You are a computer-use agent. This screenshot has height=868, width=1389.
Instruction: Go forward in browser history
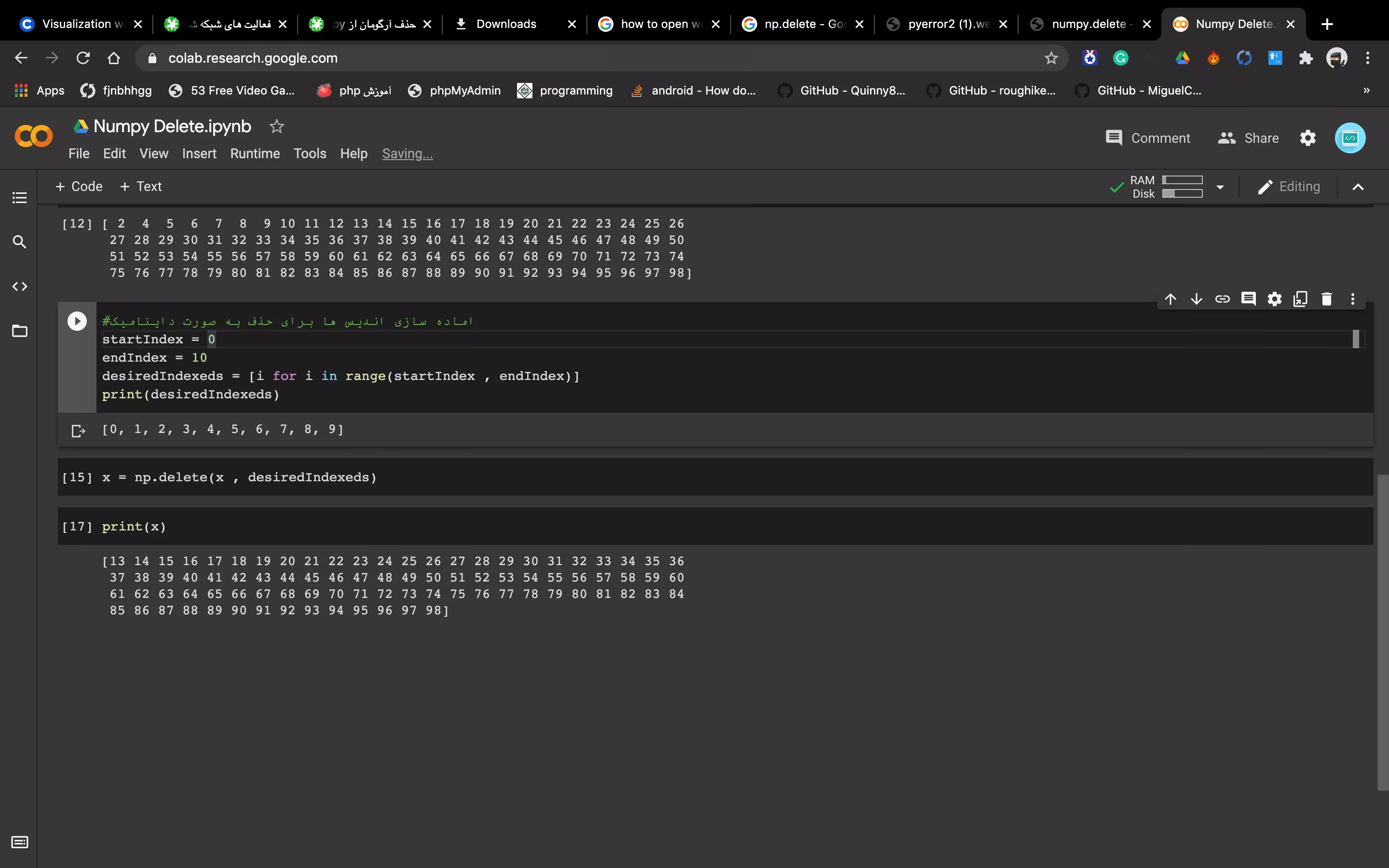click(x=52, y=58)
